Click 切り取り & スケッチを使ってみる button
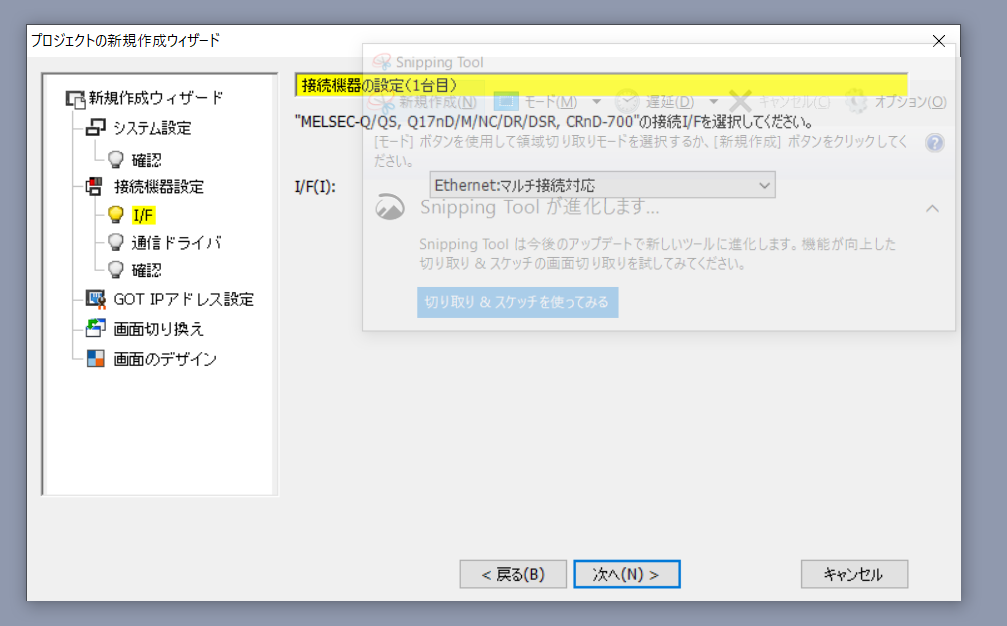Viewport: 1007px width, 626px height. (x=518, y=302)
